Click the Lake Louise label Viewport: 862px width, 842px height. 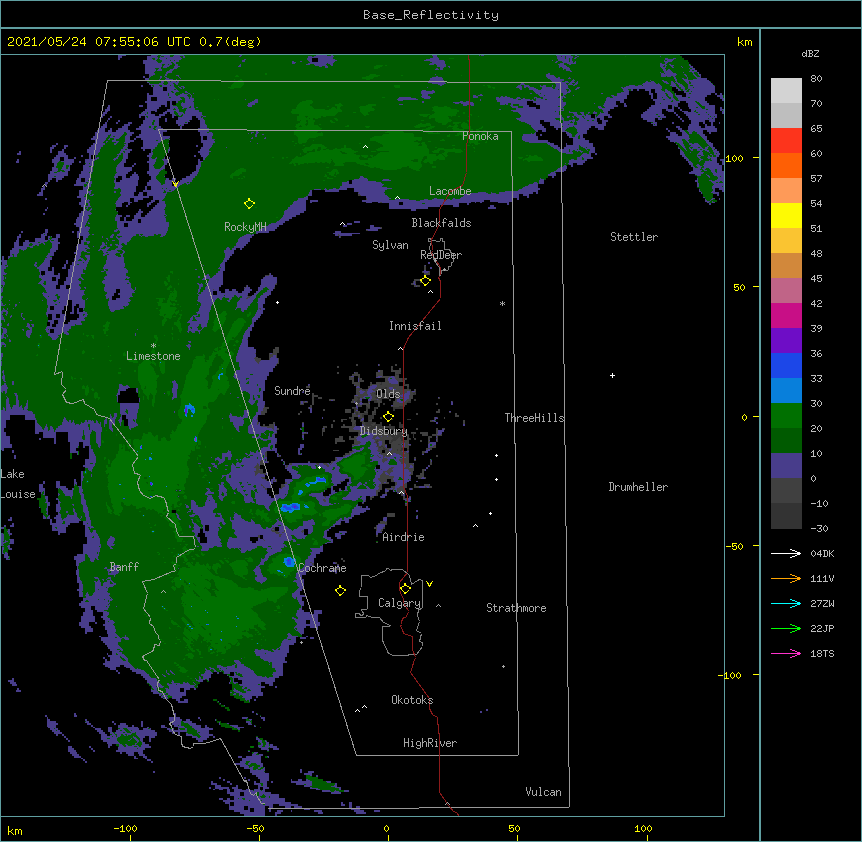pyautogui.click(x=18, y=484)
